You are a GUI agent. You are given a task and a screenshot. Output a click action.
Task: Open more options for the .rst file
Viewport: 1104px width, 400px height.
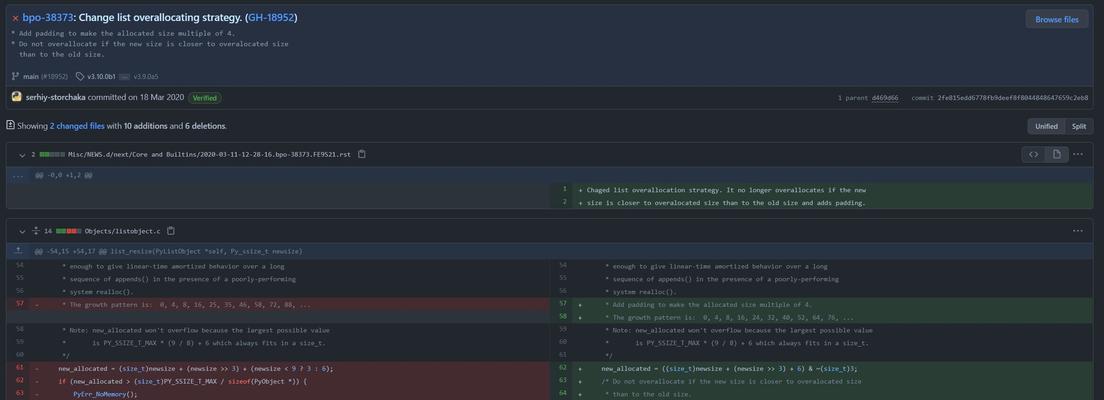pos(1078,154)
